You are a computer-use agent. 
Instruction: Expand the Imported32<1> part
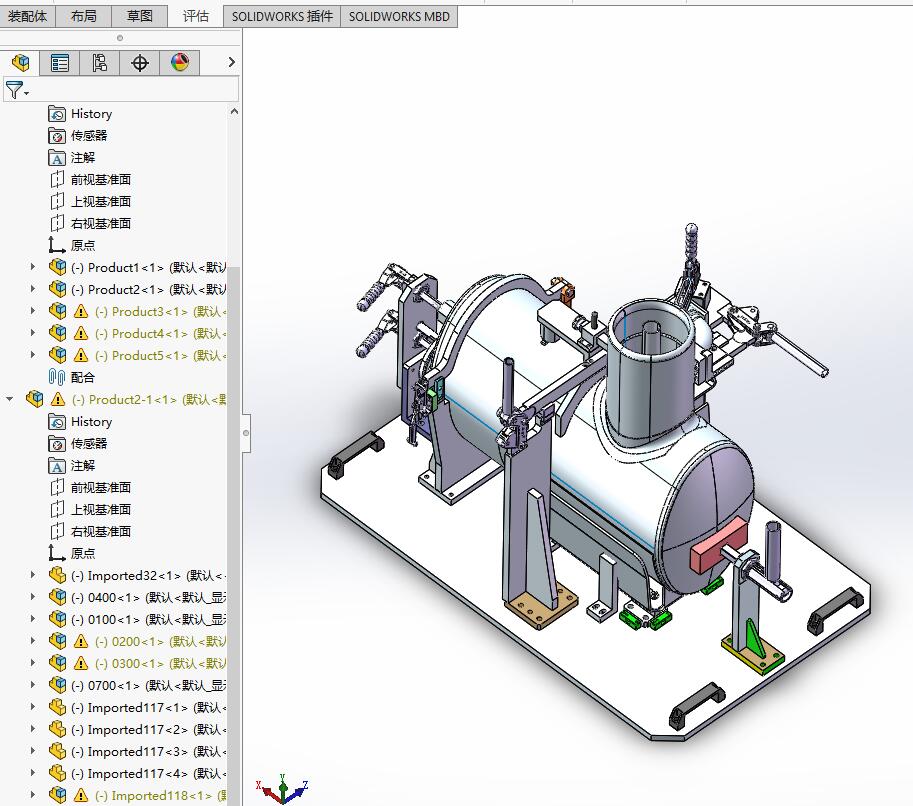click(33, 575)
